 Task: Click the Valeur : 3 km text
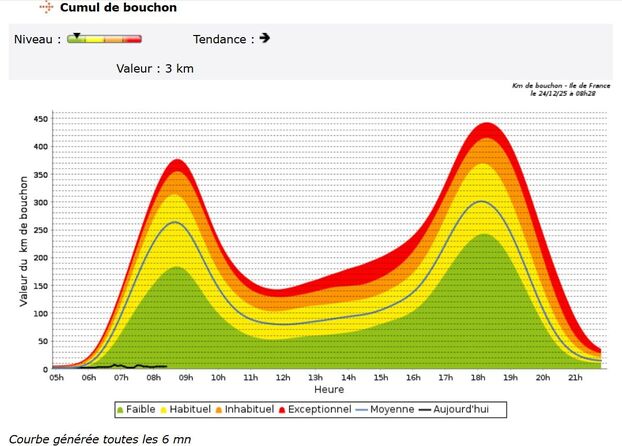click(154, 68)
